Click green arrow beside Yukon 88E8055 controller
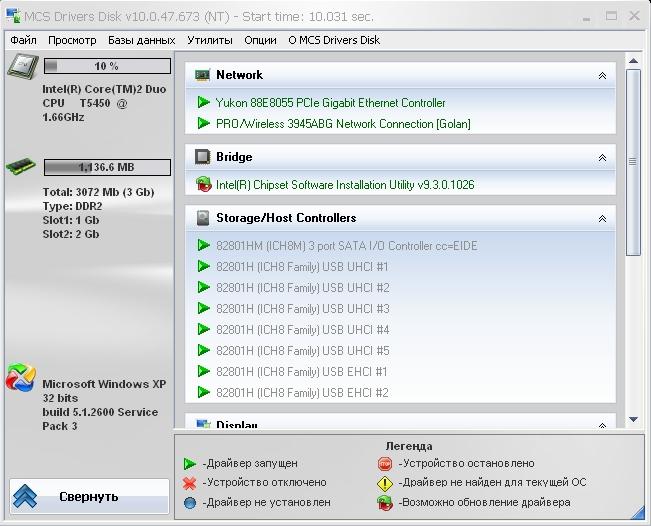651x526 pixels. 204,103
